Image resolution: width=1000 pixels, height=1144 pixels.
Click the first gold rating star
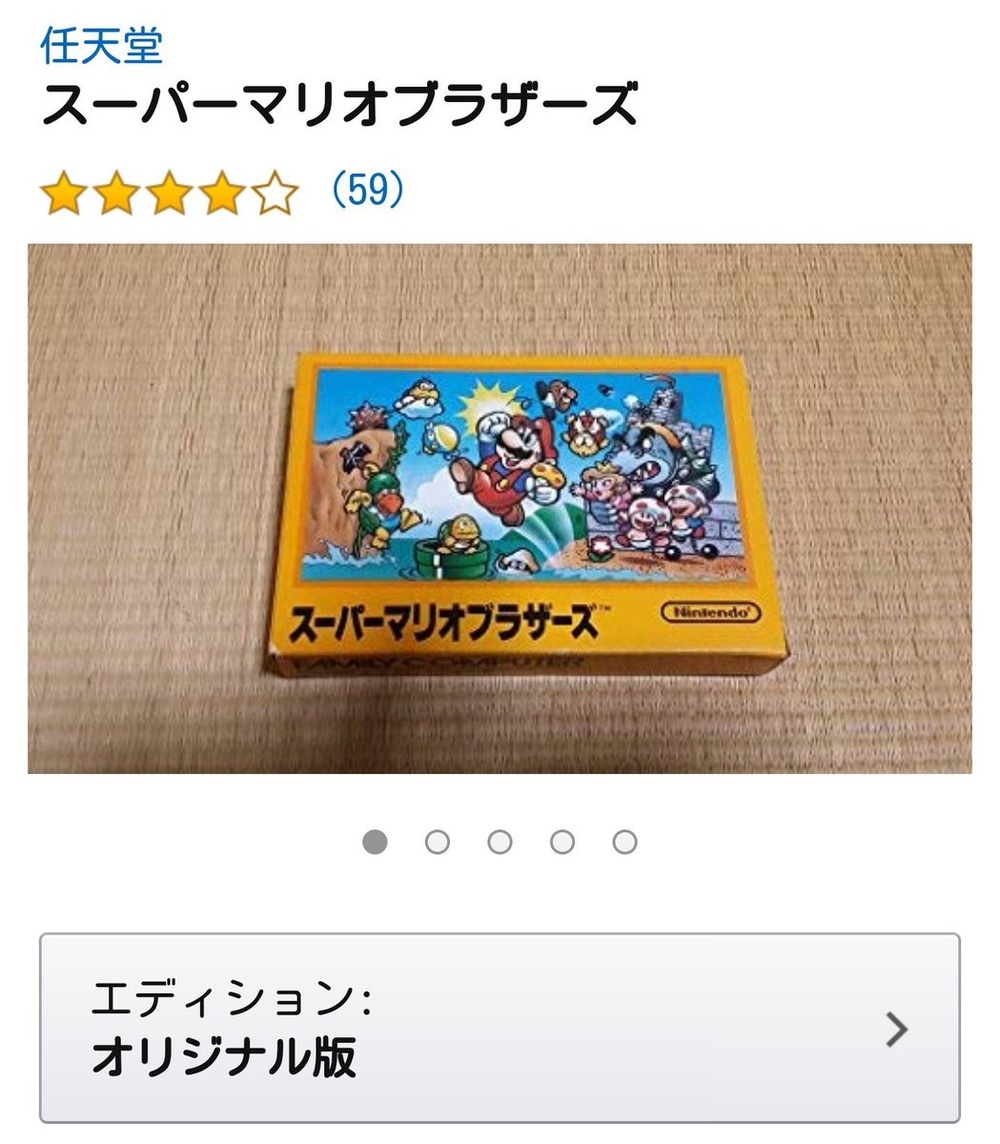(64, 193)
